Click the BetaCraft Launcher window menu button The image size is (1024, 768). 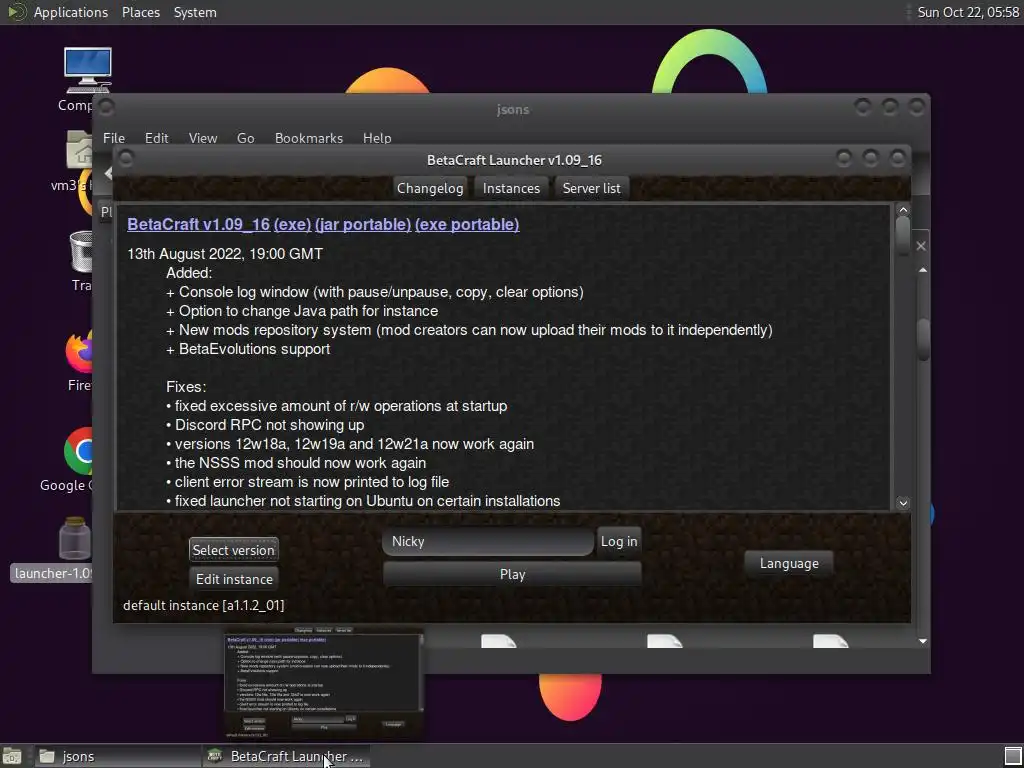click(126, 159)
